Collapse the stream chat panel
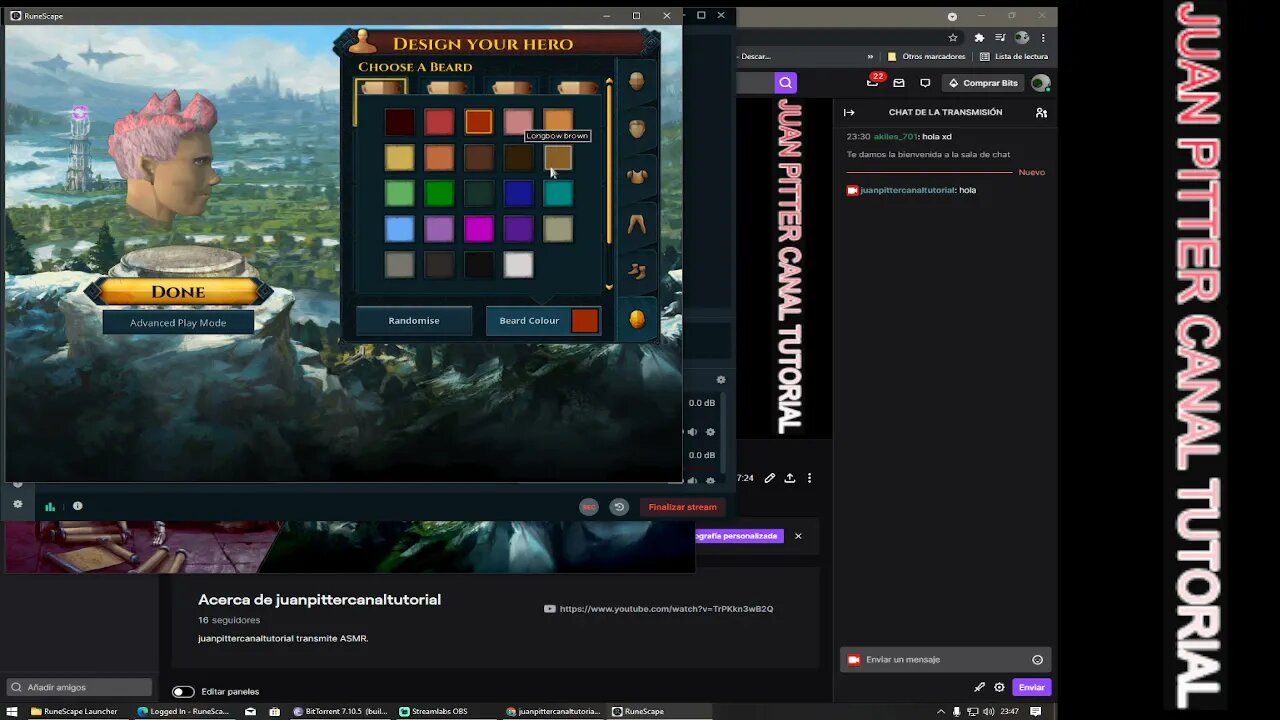The image size is (1280, 720). 849,112
